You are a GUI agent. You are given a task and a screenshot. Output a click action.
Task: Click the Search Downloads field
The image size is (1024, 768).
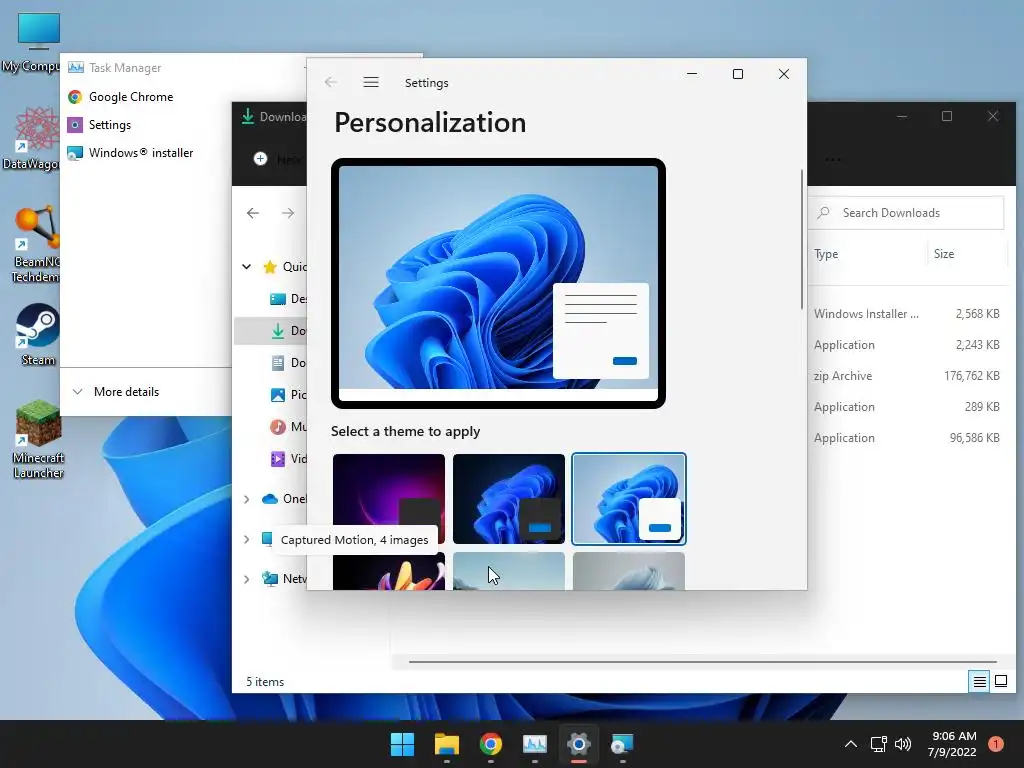coord(906,213)
